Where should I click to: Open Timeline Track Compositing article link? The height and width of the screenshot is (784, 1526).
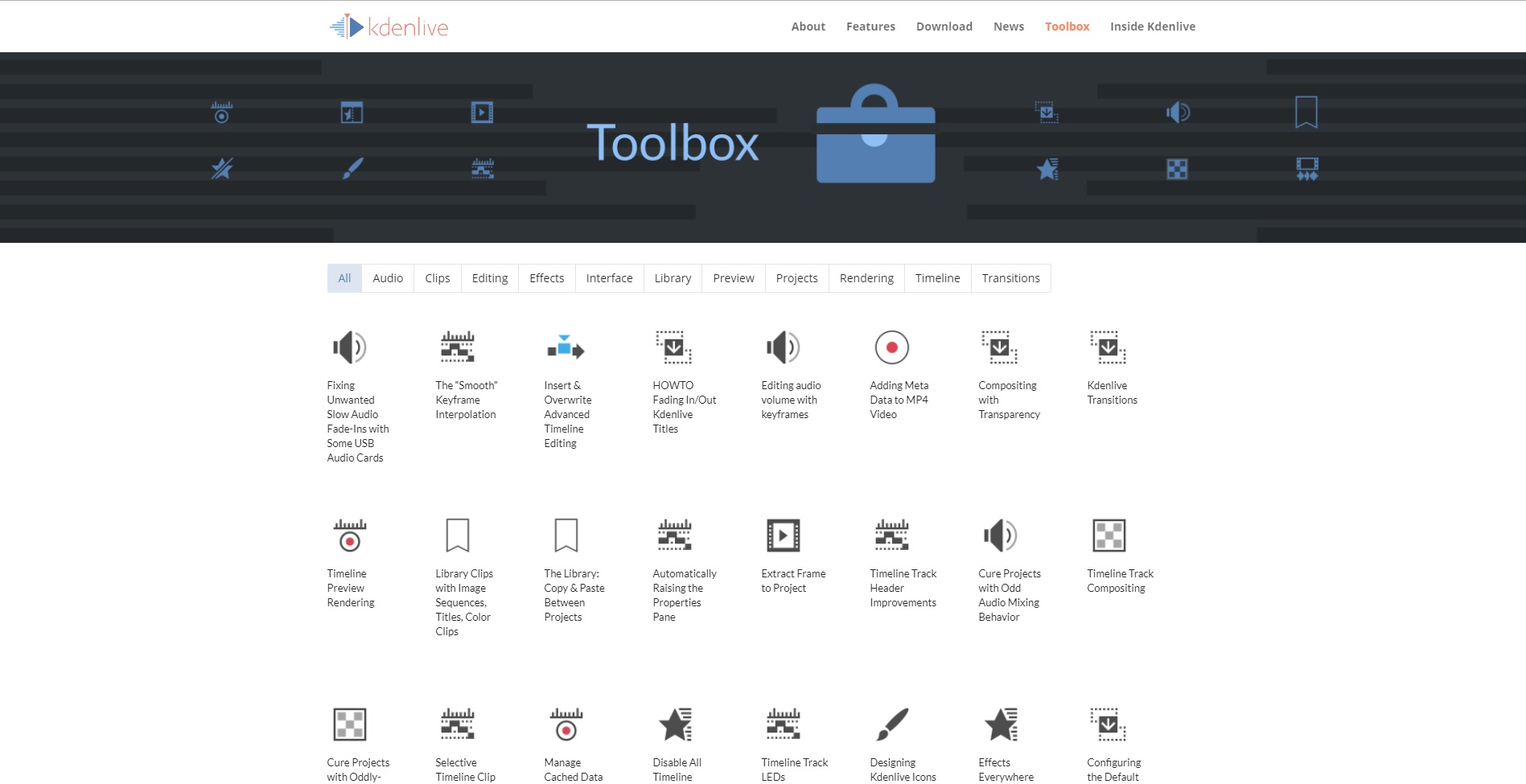point(1121,581)
